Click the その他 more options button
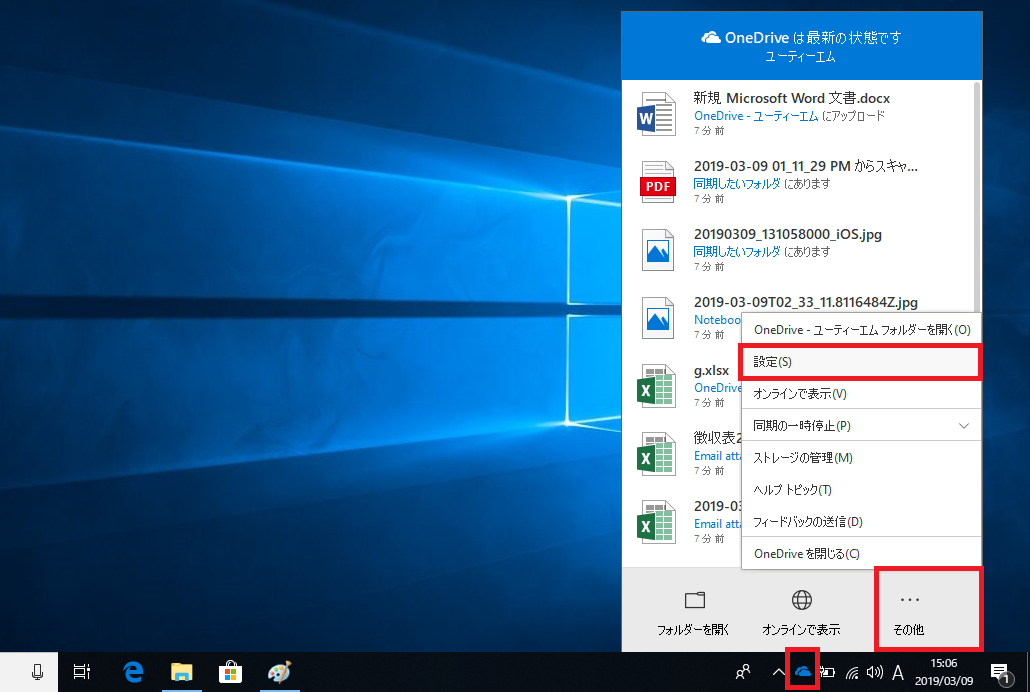Viewport: 1030px width, 692px height. pos(909,612)
